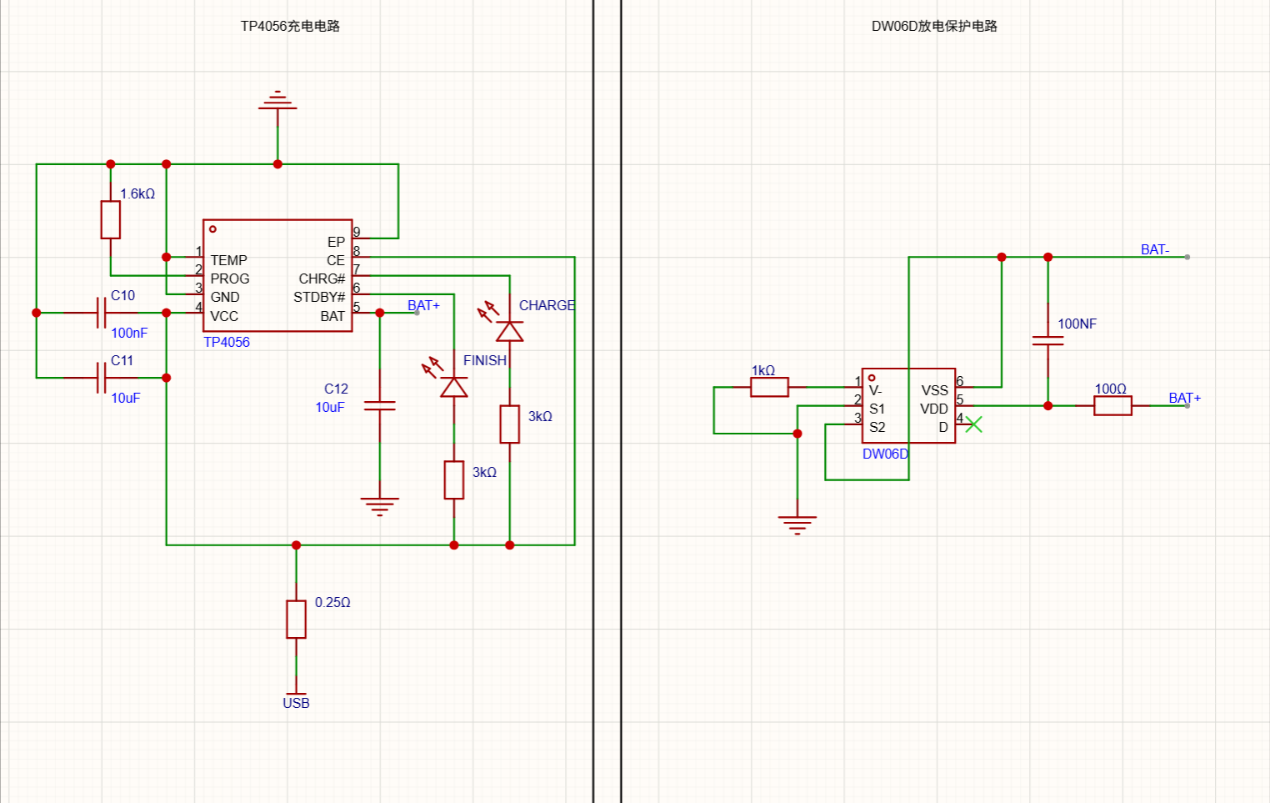The image size is (1270, 803).
Task: Click the CHRG# pin label
Action: (322, 279)
